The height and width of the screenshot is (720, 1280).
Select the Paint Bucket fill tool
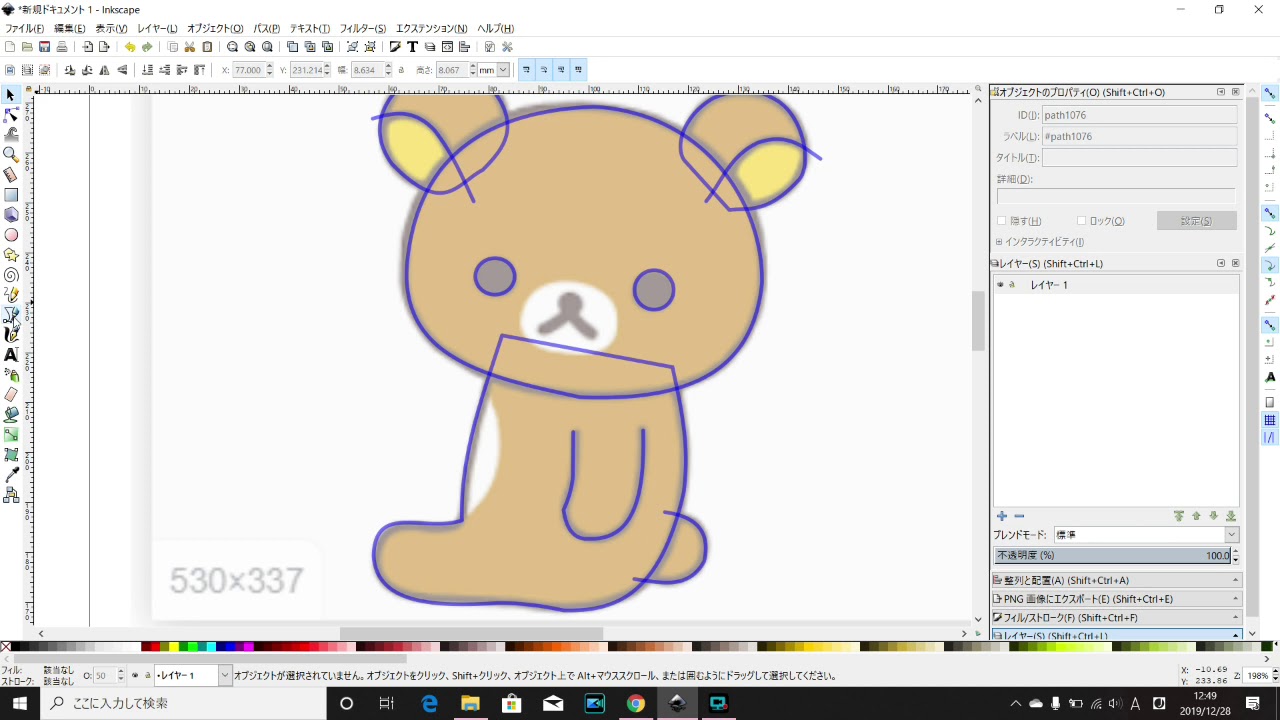11,414
